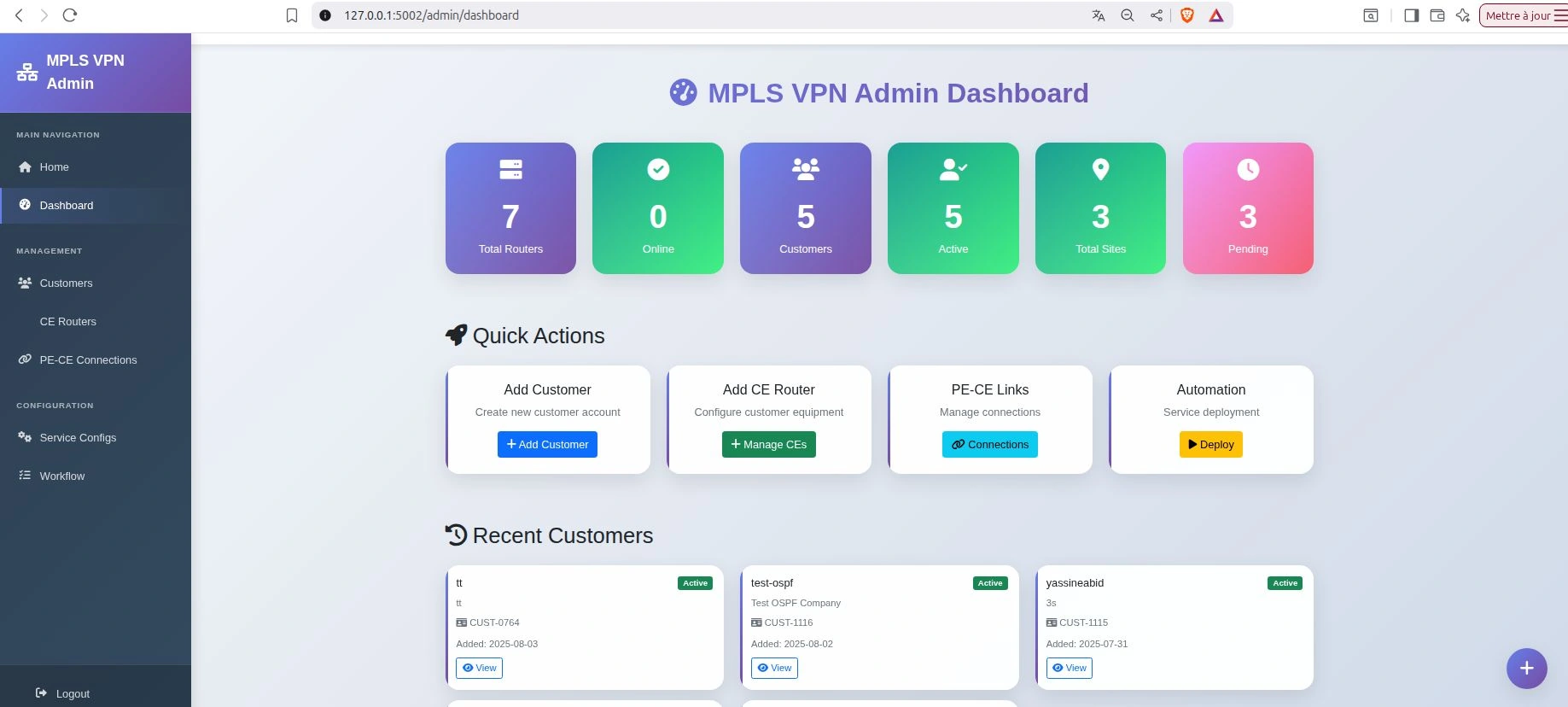Viewport: 1568px width, 707px height.
Task: Click the Total Sites location pin icon
Action: point(1101,169)
